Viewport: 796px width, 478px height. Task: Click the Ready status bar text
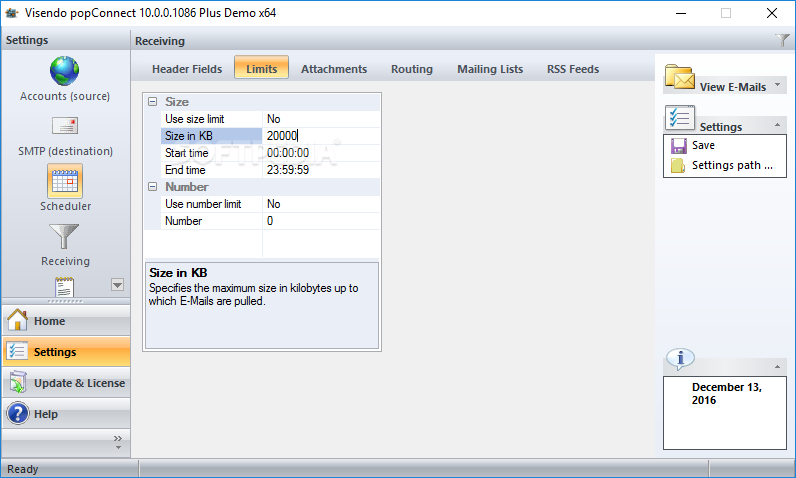click(x=22, y=469)
